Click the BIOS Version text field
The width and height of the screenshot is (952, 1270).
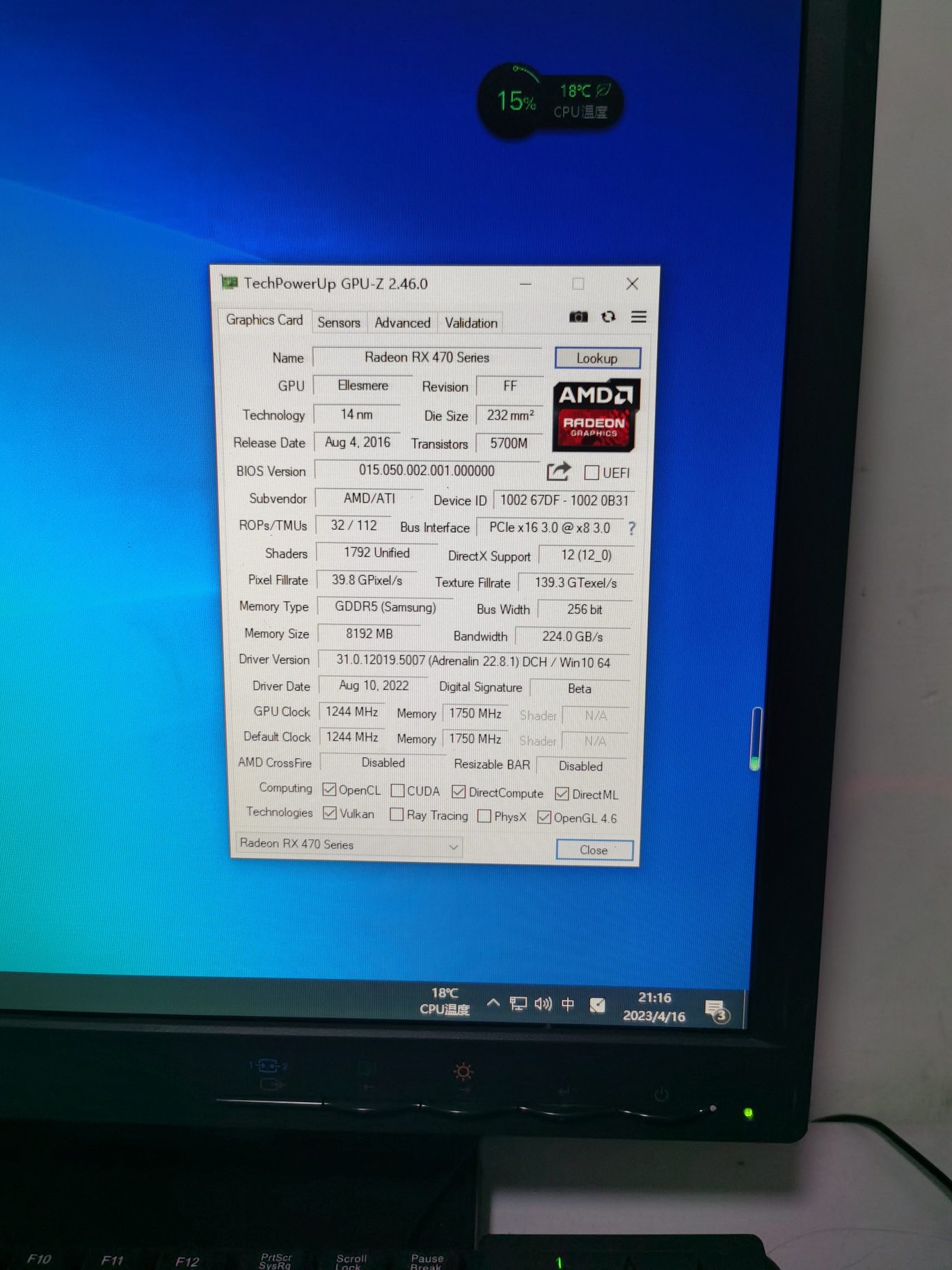(x=427, y=471)
